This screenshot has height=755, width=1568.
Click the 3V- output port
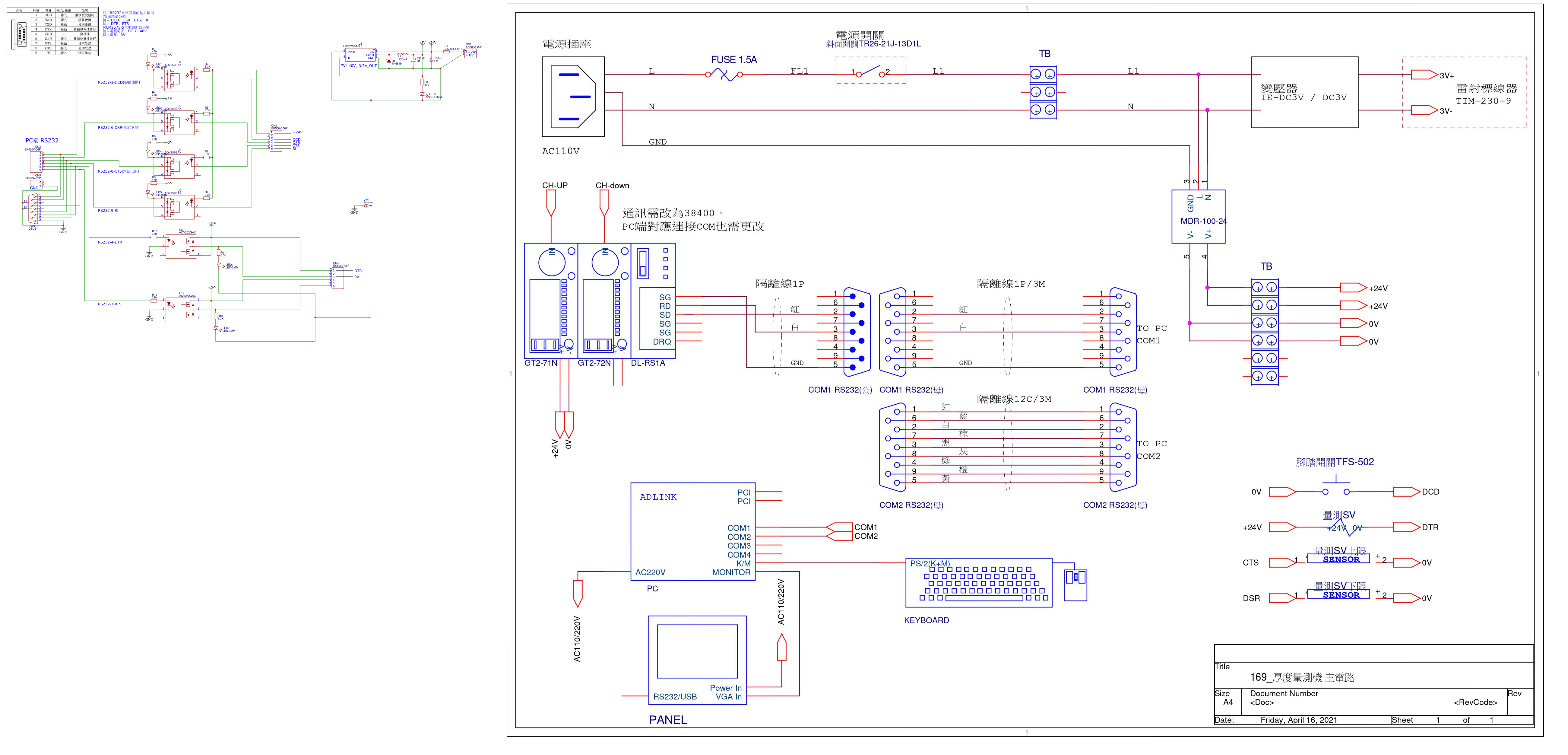pos(1424,110)
